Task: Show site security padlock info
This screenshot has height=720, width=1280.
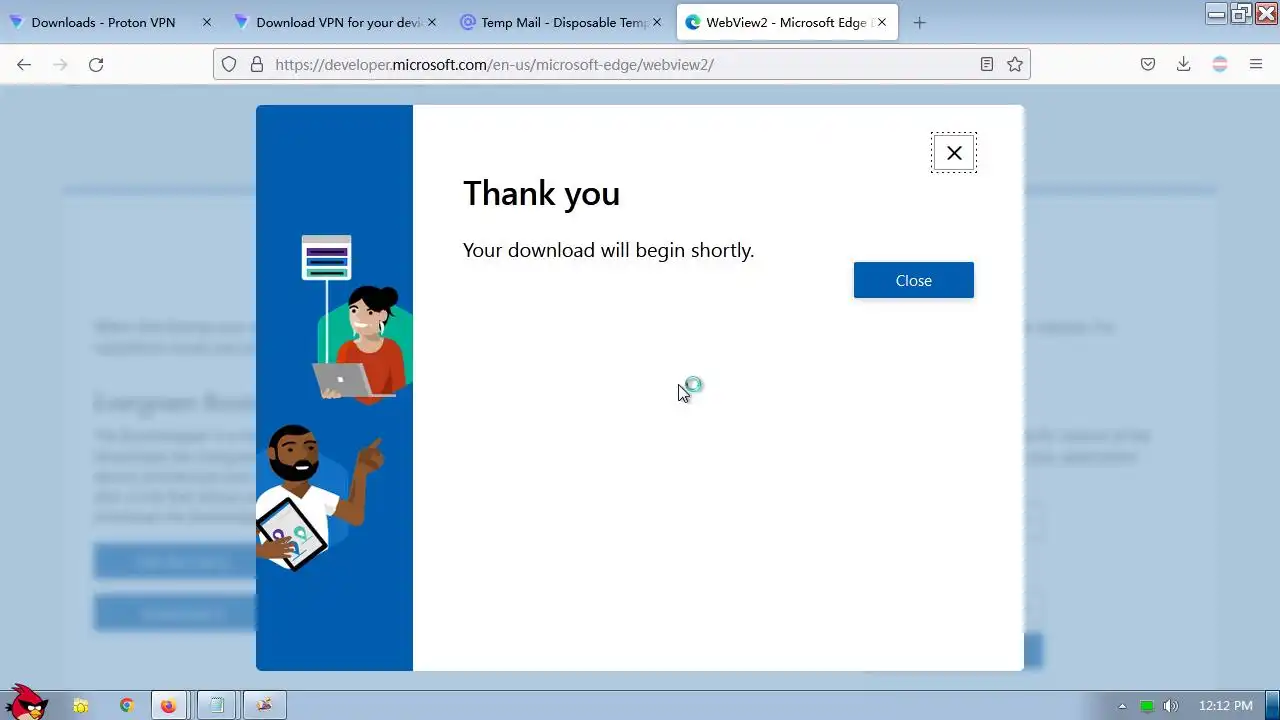Action: coord(257,64)
